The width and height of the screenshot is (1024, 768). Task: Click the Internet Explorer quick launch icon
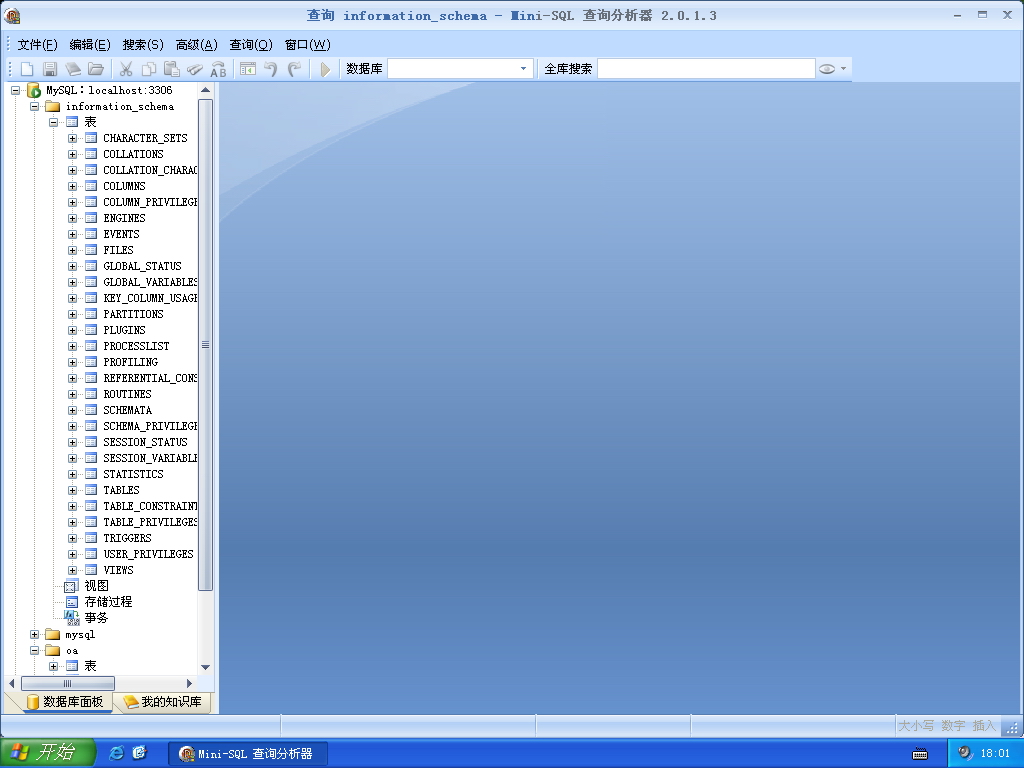coord(116,753)
